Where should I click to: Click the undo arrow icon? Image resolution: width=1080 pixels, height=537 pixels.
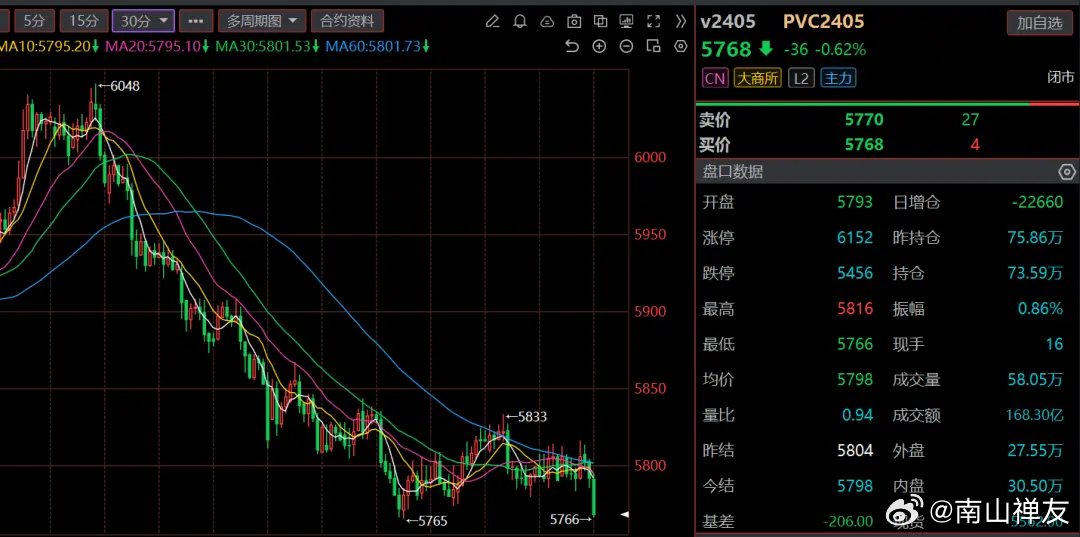pos(572,46)
